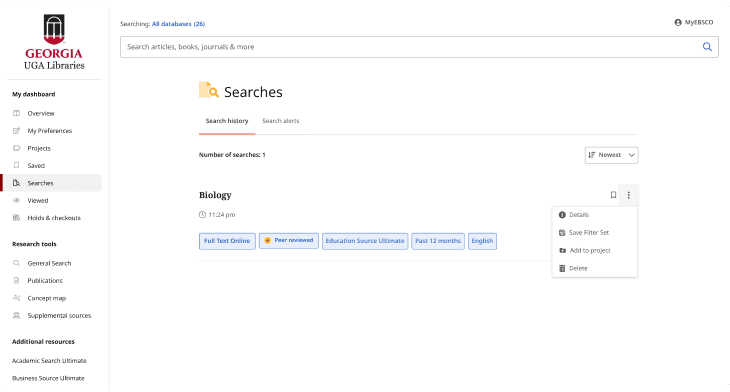Go to Projects in sidebar
The width and height of the screenshot is (730, 392).
[39, 149]
